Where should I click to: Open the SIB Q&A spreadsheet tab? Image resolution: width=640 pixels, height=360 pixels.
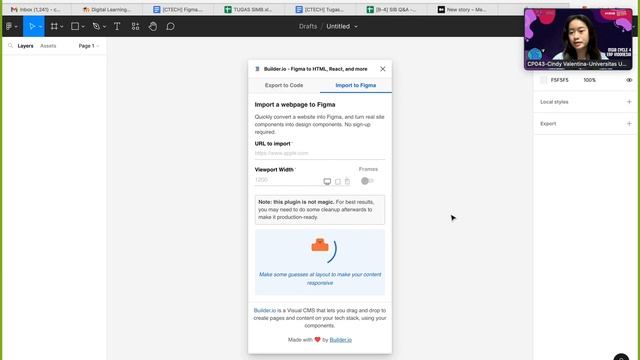pyautogui.click(x=391, y=9)
